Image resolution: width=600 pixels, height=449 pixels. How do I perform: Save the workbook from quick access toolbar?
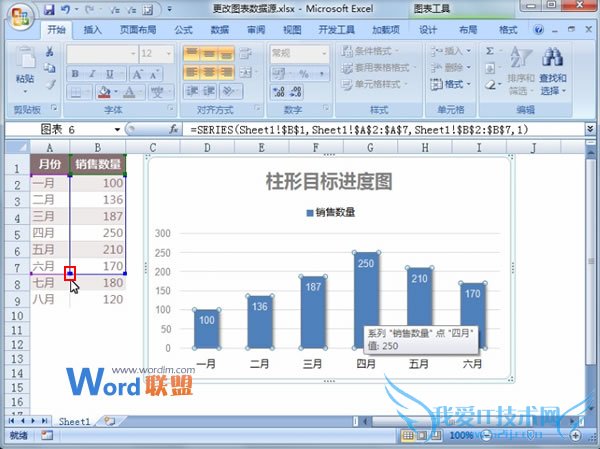pyautogui.click(x=49, y=10)
